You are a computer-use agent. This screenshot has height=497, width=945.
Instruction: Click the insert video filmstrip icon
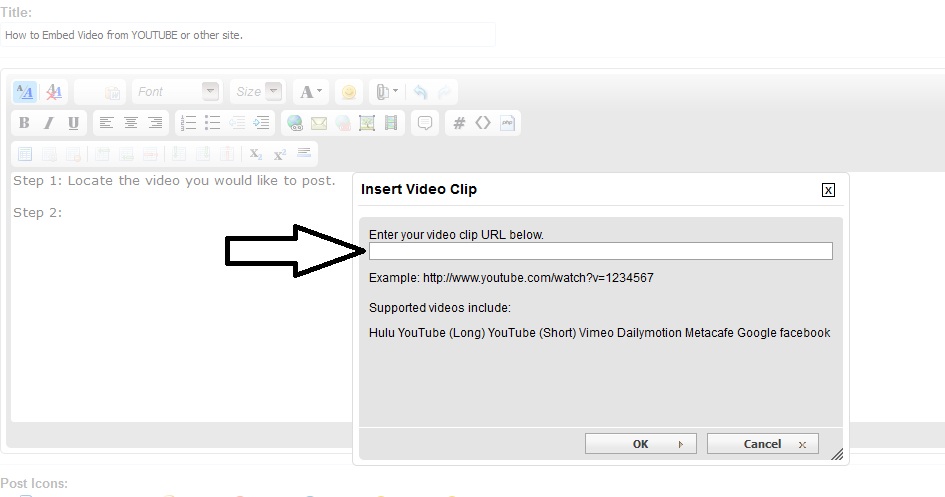391,123
